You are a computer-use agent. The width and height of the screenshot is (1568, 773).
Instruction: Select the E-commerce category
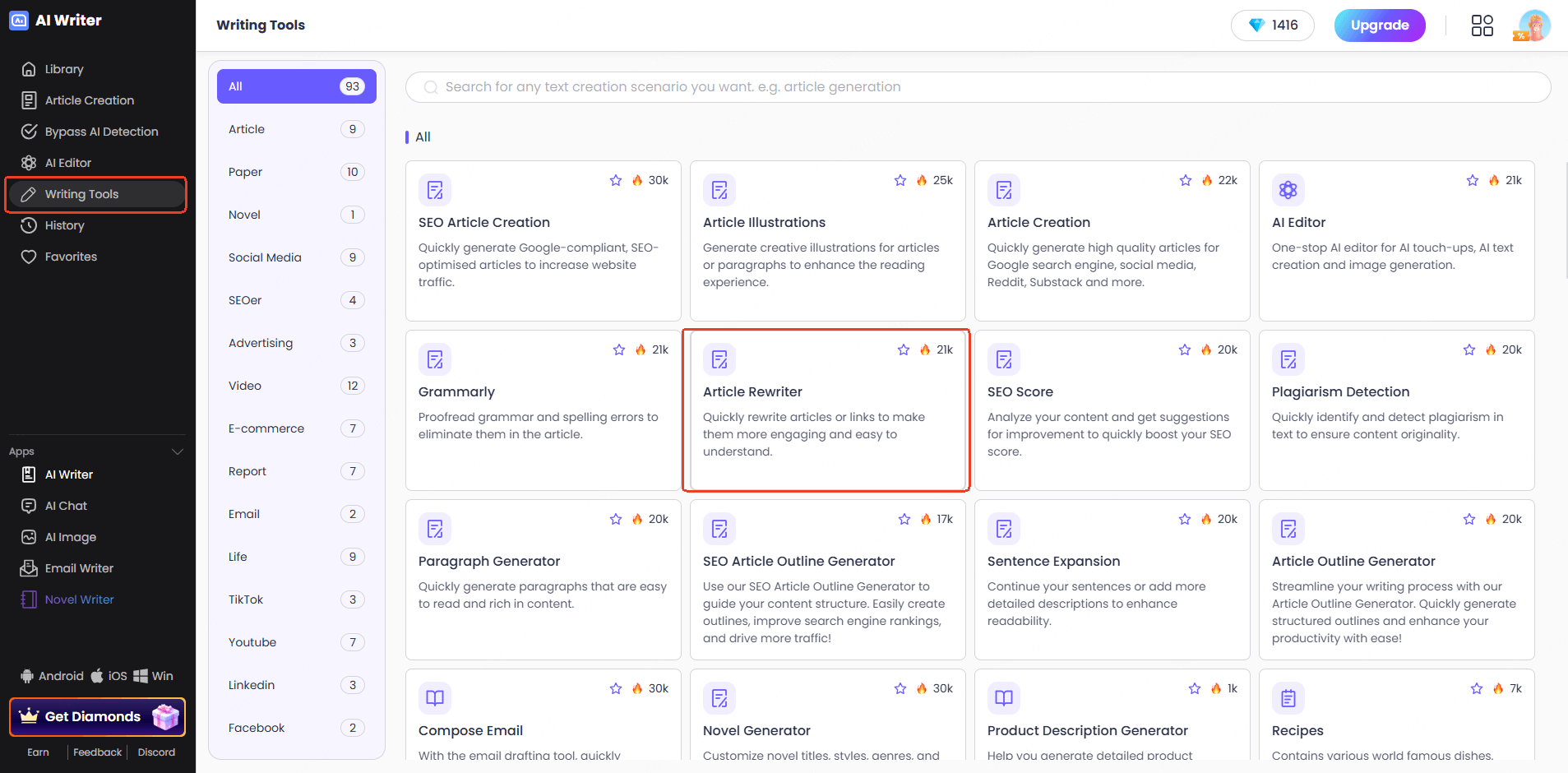pyautogui.click(x=297, y=428)
